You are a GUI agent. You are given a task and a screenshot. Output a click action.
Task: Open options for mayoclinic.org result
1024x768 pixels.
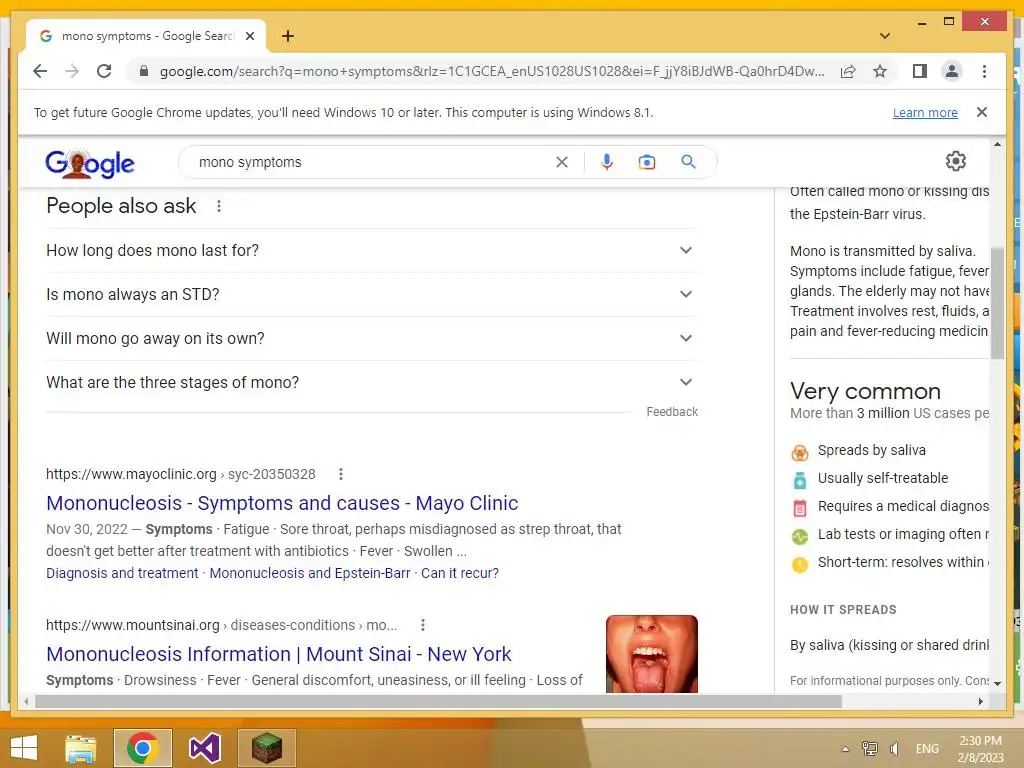pos(340,474)
